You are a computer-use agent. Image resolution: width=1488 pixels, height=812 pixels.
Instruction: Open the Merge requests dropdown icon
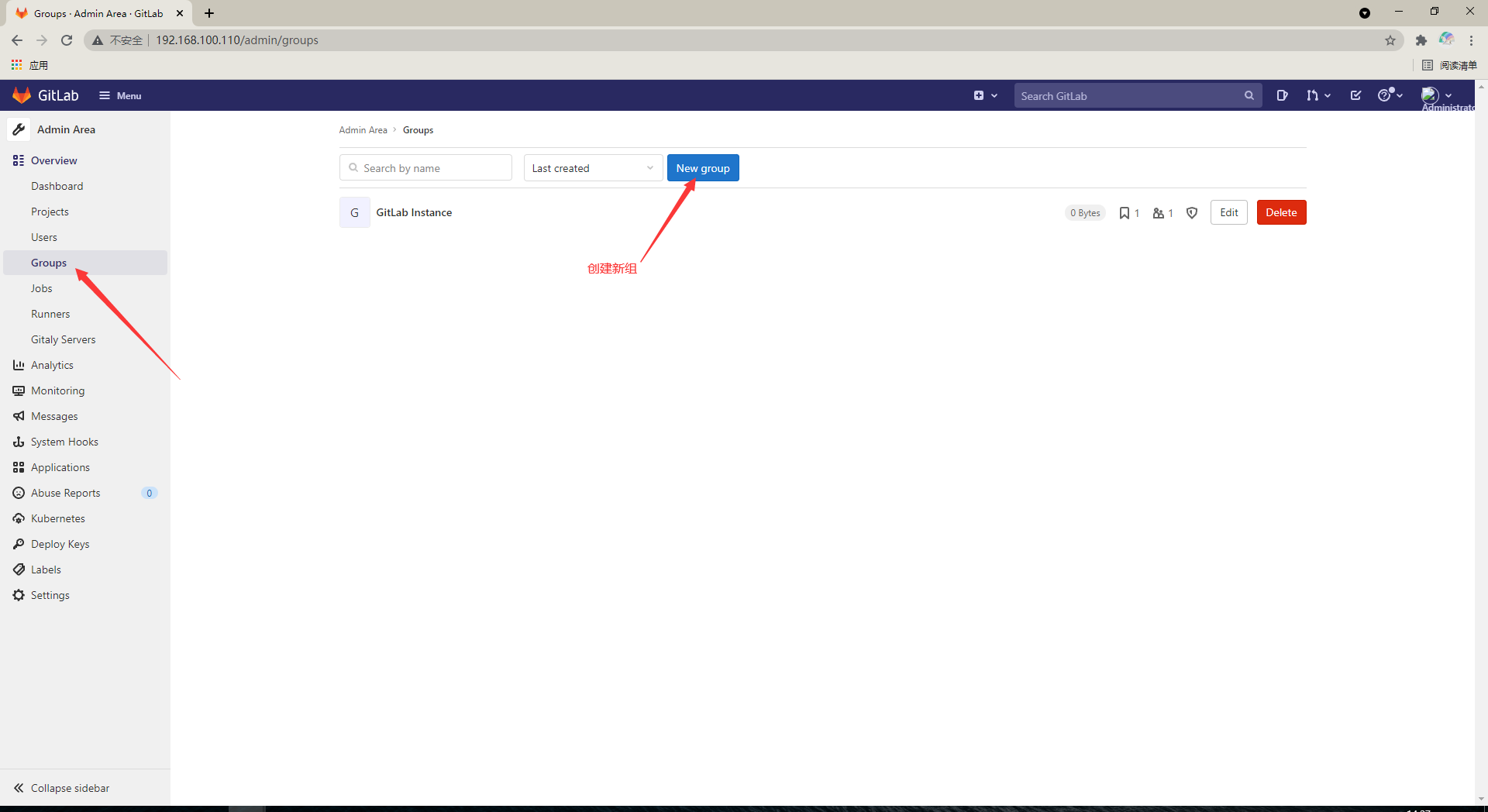tap(1317, 95)
